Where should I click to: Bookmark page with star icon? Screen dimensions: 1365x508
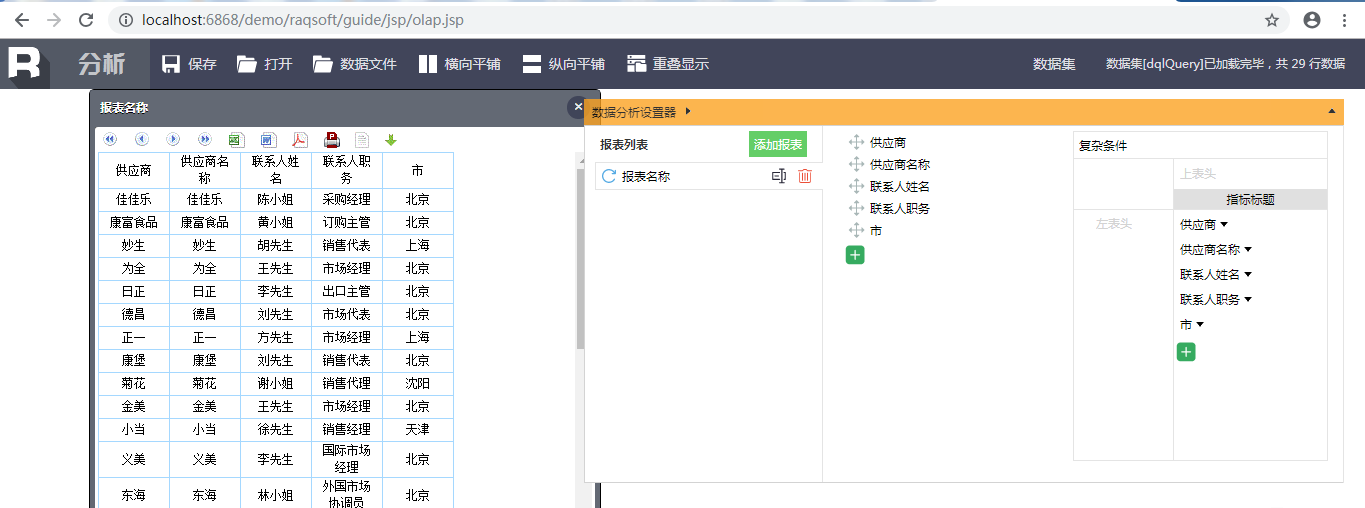pos(1272,20)
